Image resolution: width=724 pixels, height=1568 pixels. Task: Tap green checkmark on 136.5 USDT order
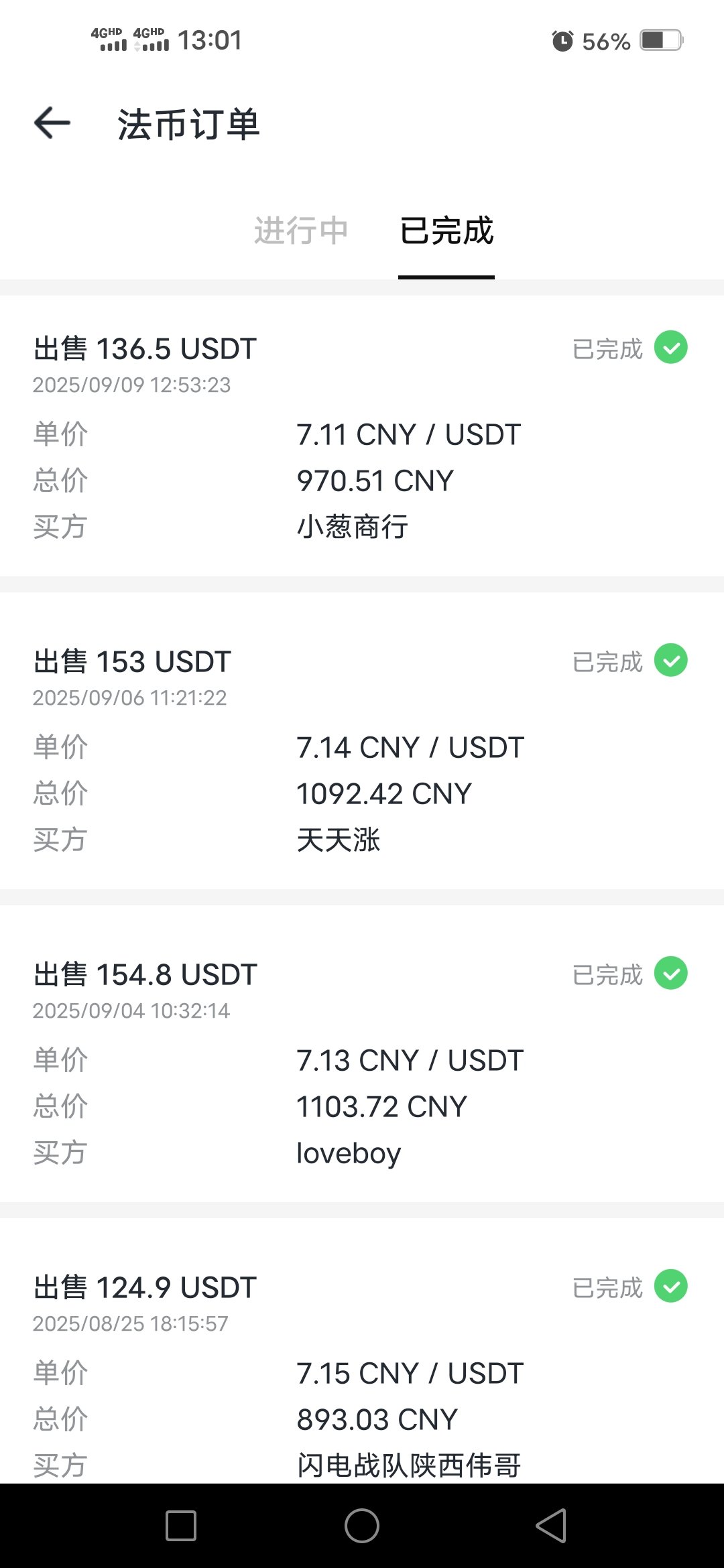[671, 348]
